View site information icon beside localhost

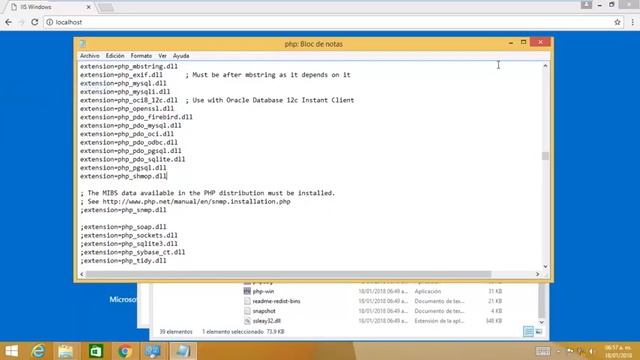(49, 22)
